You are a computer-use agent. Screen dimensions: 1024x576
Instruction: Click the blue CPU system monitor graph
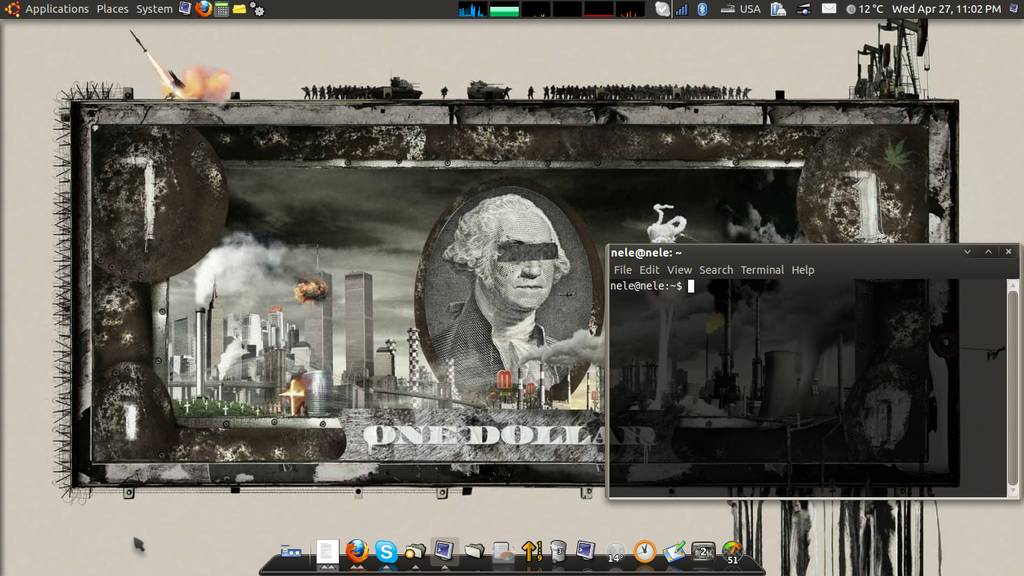(472, 9)
